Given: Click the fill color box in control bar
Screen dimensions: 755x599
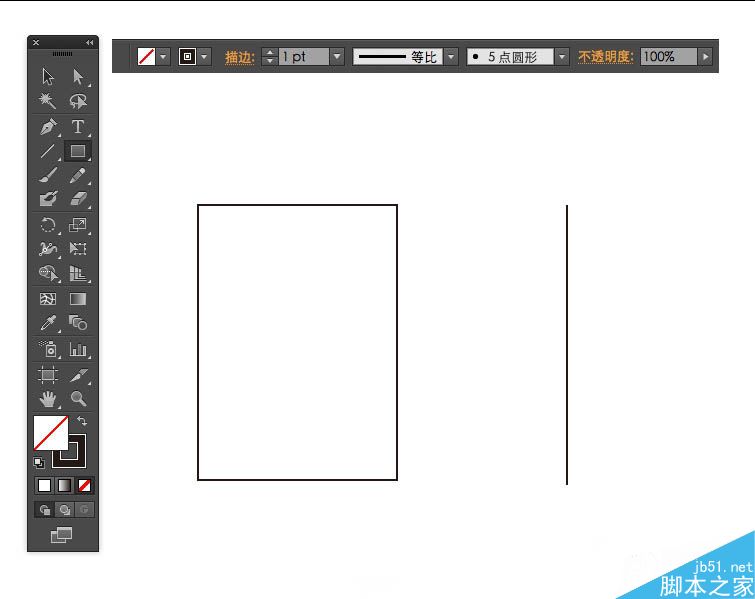Looking at the screenshot, I should point(146,56).
